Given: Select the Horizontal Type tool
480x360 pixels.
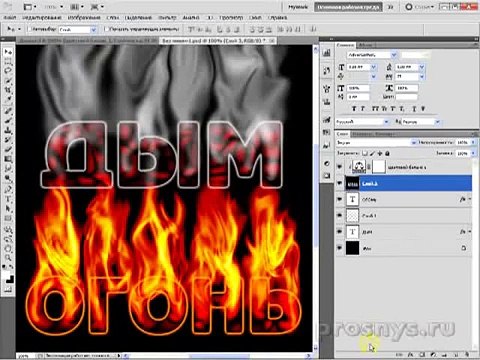Looking at the screenshot, I should tap(8, 199).
